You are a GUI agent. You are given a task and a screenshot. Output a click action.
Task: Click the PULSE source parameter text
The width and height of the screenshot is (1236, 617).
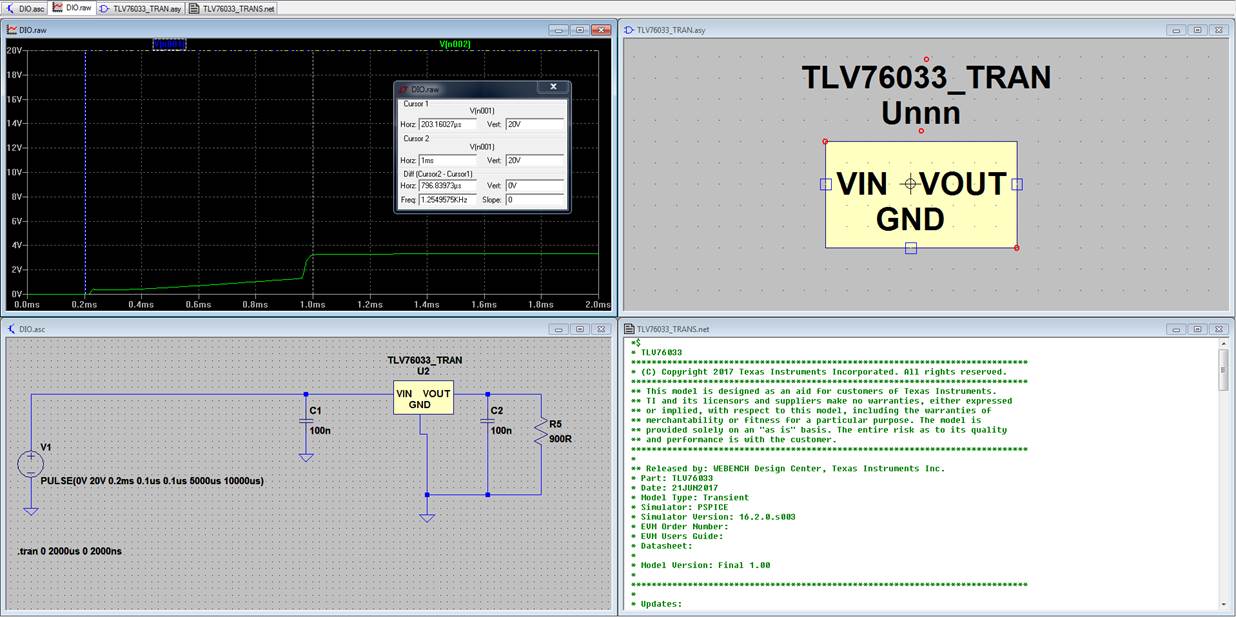[x=151, y=481]
